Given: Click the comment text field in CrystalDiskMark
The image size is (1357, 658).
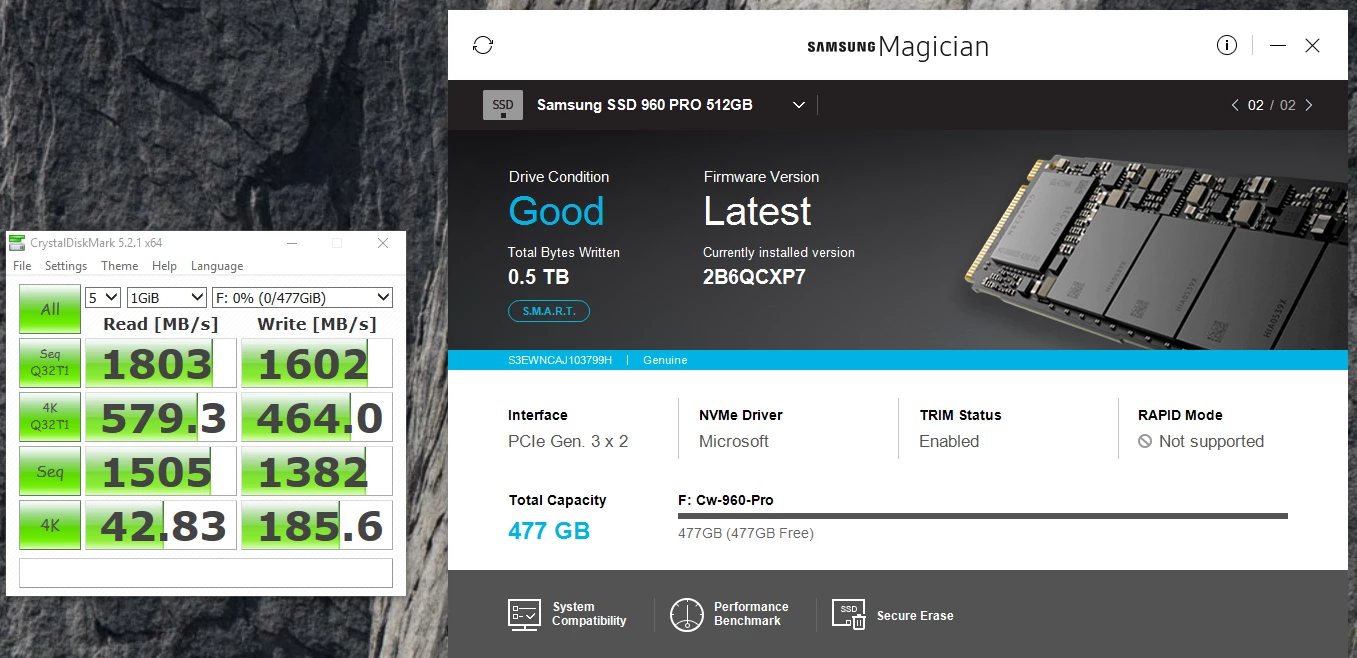Looking at the screenshot, I should tap(205, 573).
